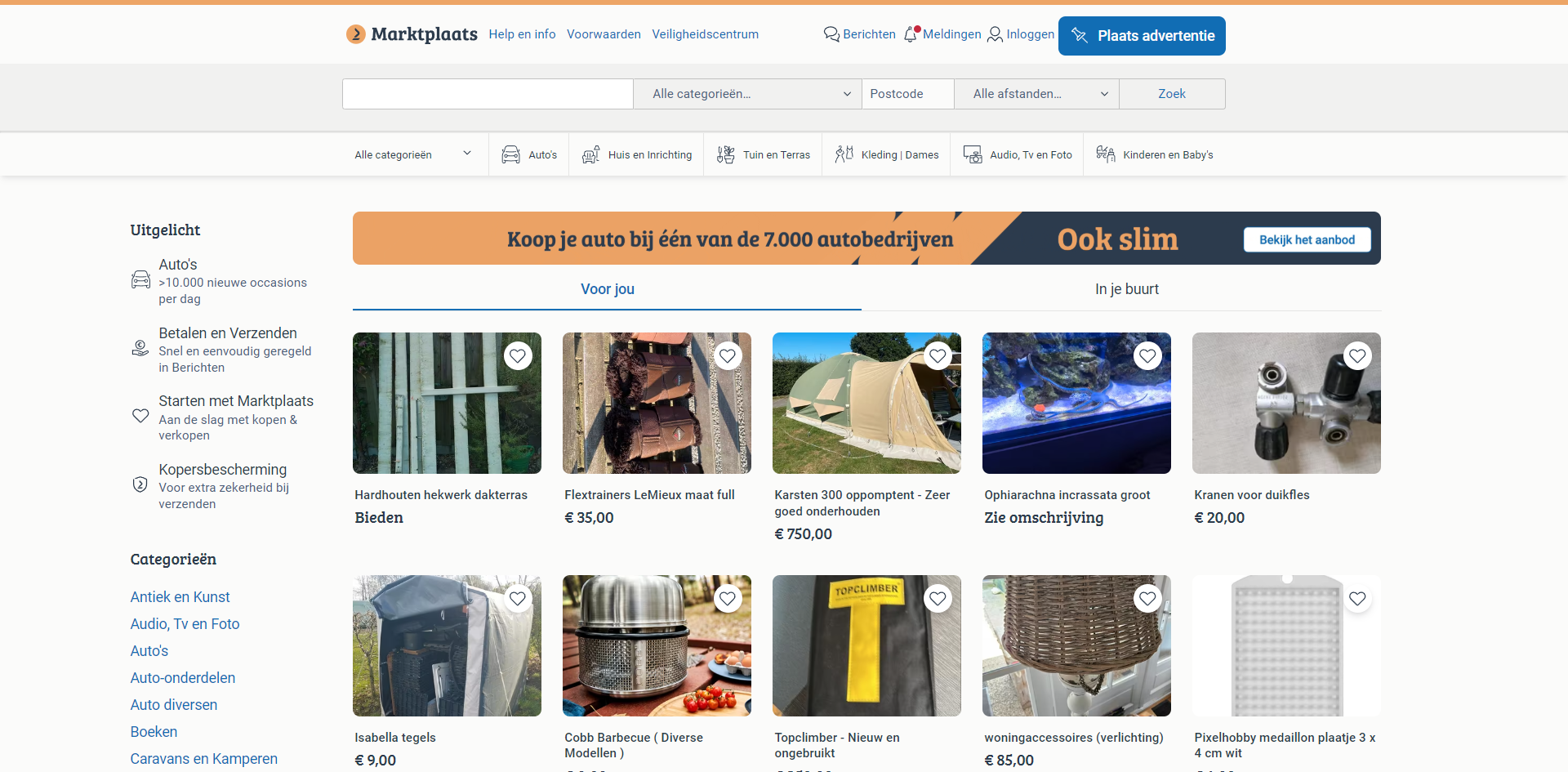Open Antiek en Kunst category link

pyautogui.click(x=180, y=597)
